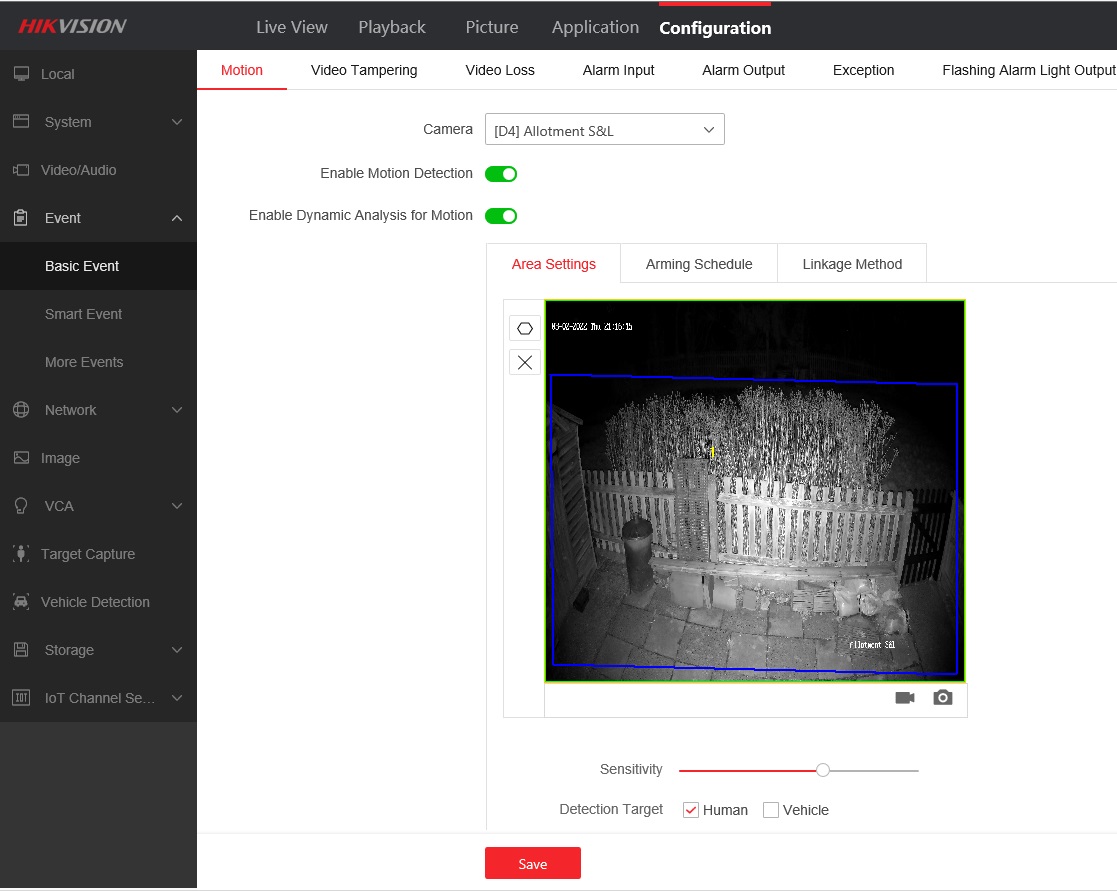Check the Vehicle detection target
Viewport: 1117px width, 891px height.
pyautogui.click(x=771, y=810)
